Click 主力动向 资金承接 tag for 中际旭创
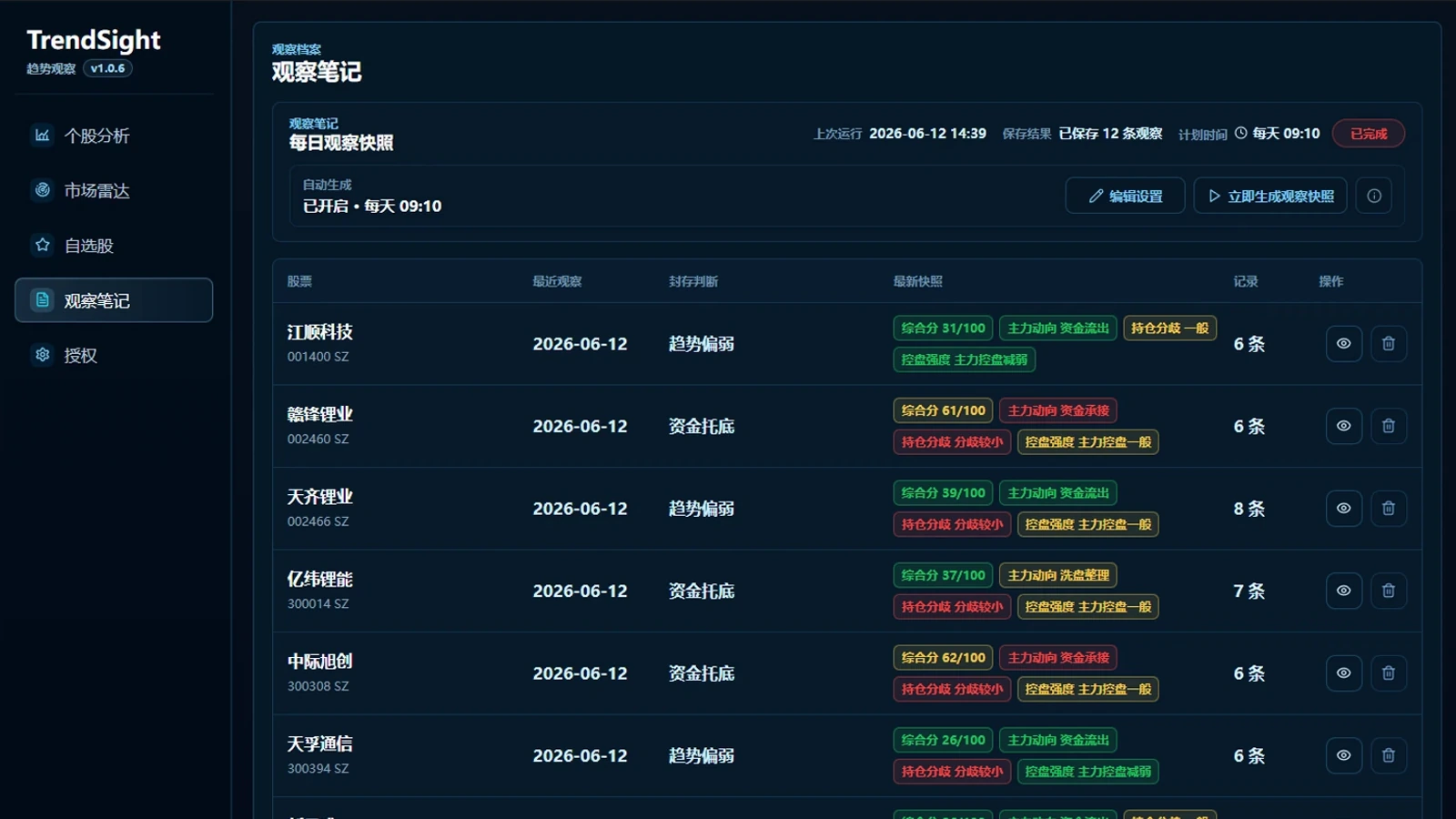Image resolution: width=1456 pixels, height=819 pixels. 1058,658
